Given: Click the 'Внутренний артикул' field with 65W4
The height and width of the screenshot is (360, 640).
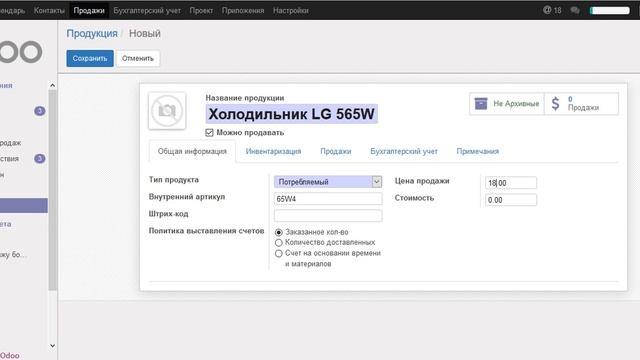Looking at the screenshot, I should [328, 199].
